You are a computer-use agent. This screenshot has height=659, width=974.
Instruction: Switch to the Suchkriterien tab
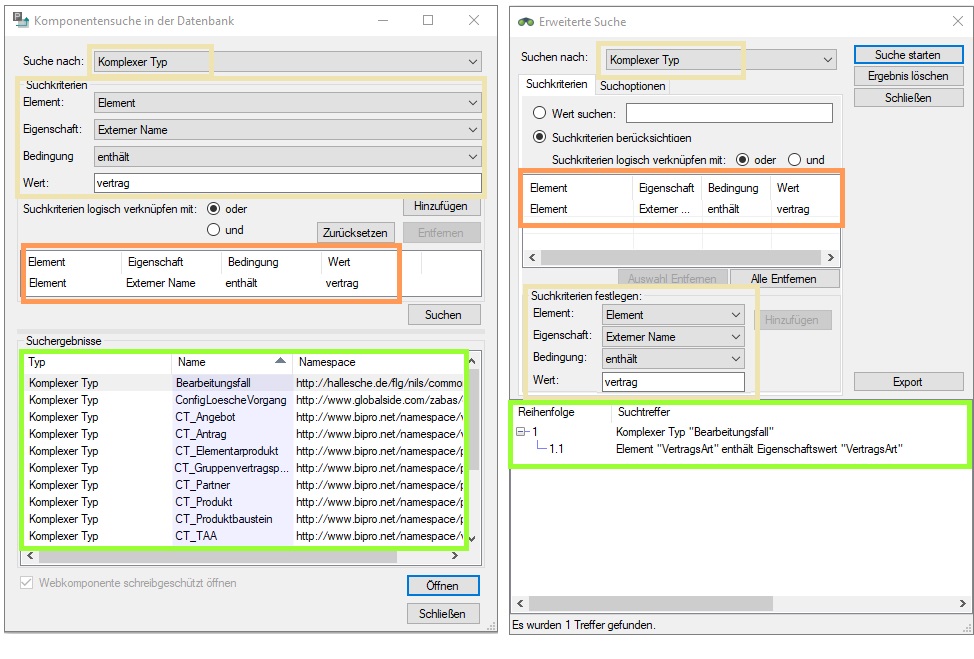(x=556, y=85)
